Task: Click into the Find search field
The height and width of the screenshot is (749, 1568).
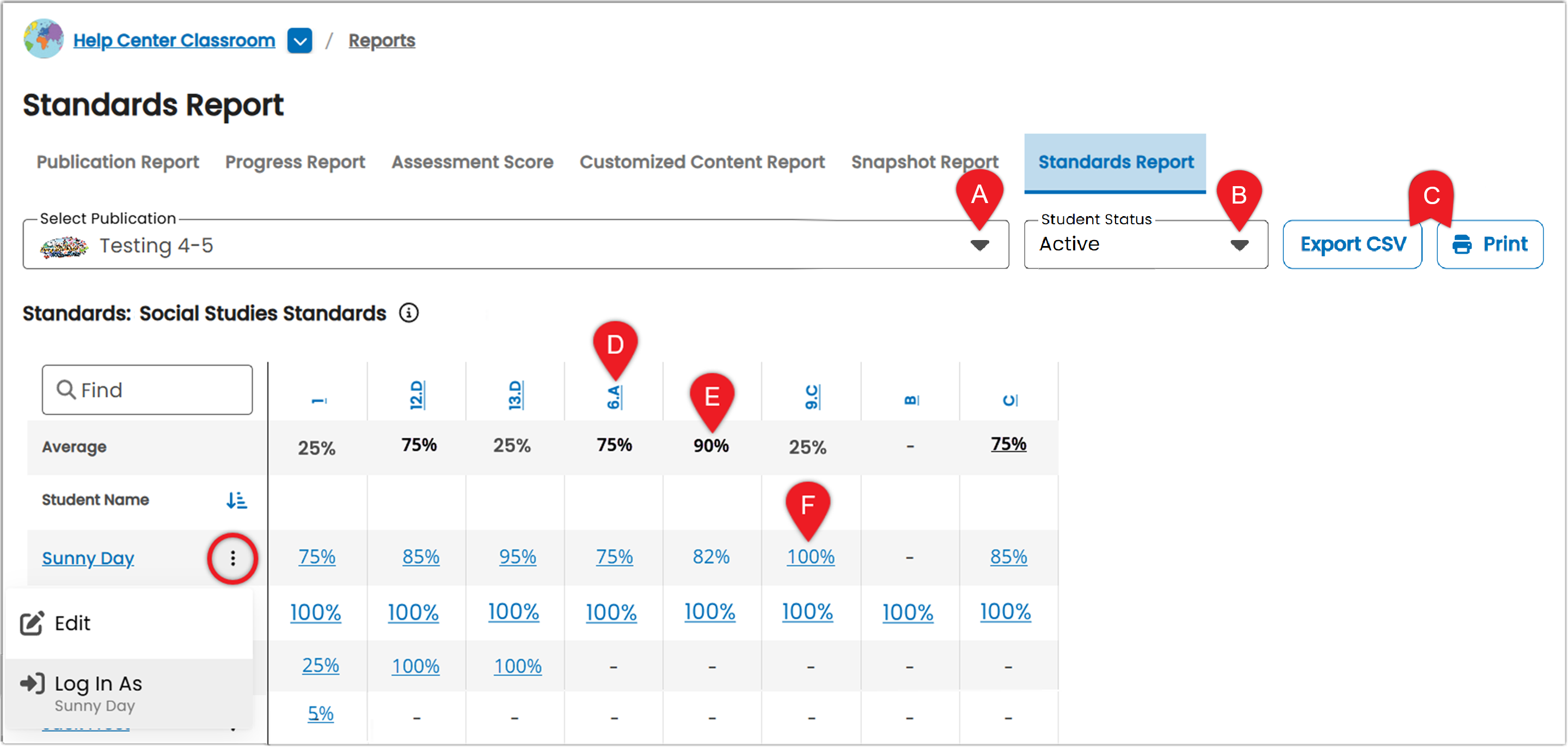Action: coord(148,391)
